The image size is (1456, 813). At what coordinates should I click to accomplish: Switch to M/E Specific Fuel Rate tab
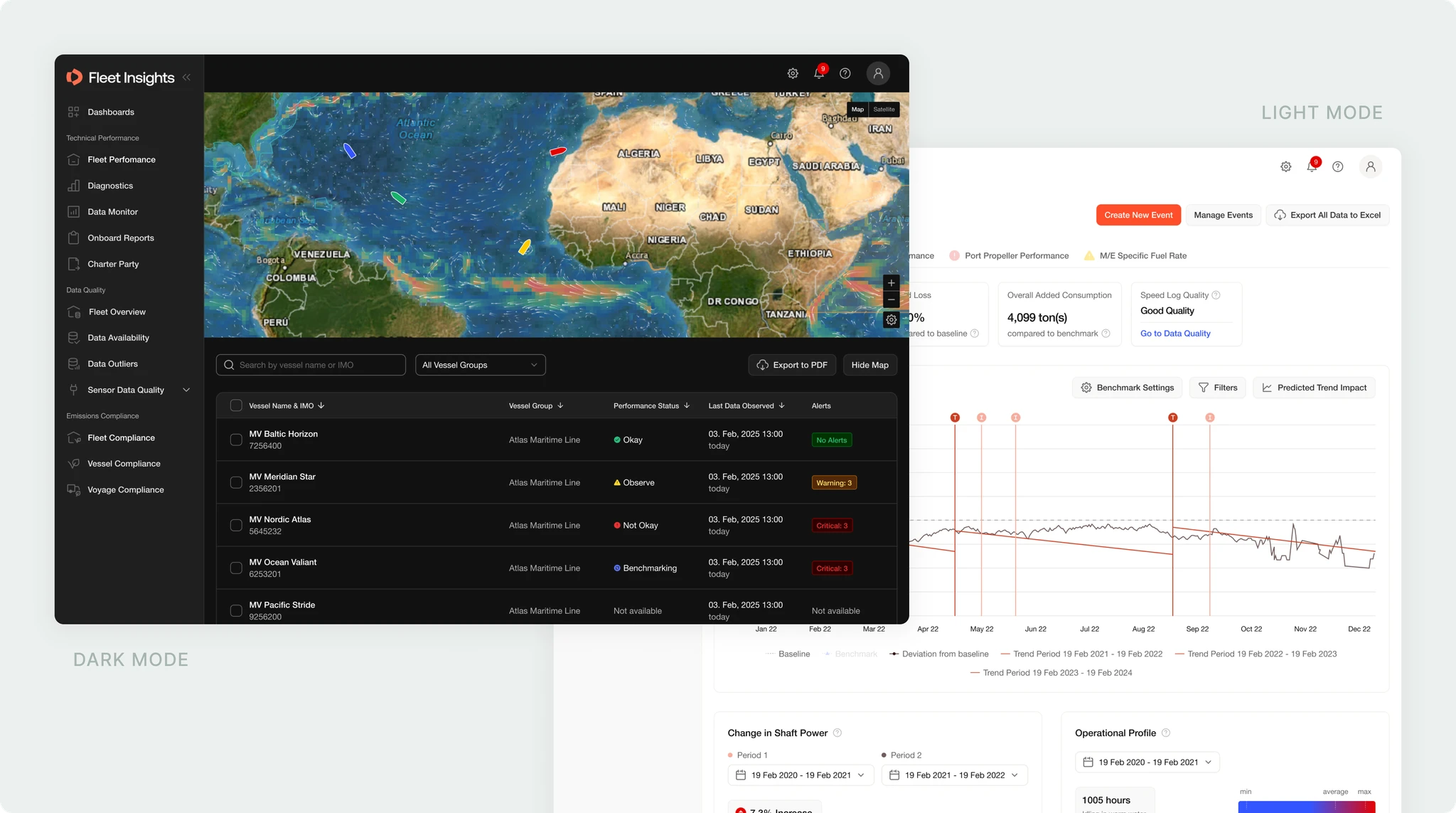[1135, 256]
